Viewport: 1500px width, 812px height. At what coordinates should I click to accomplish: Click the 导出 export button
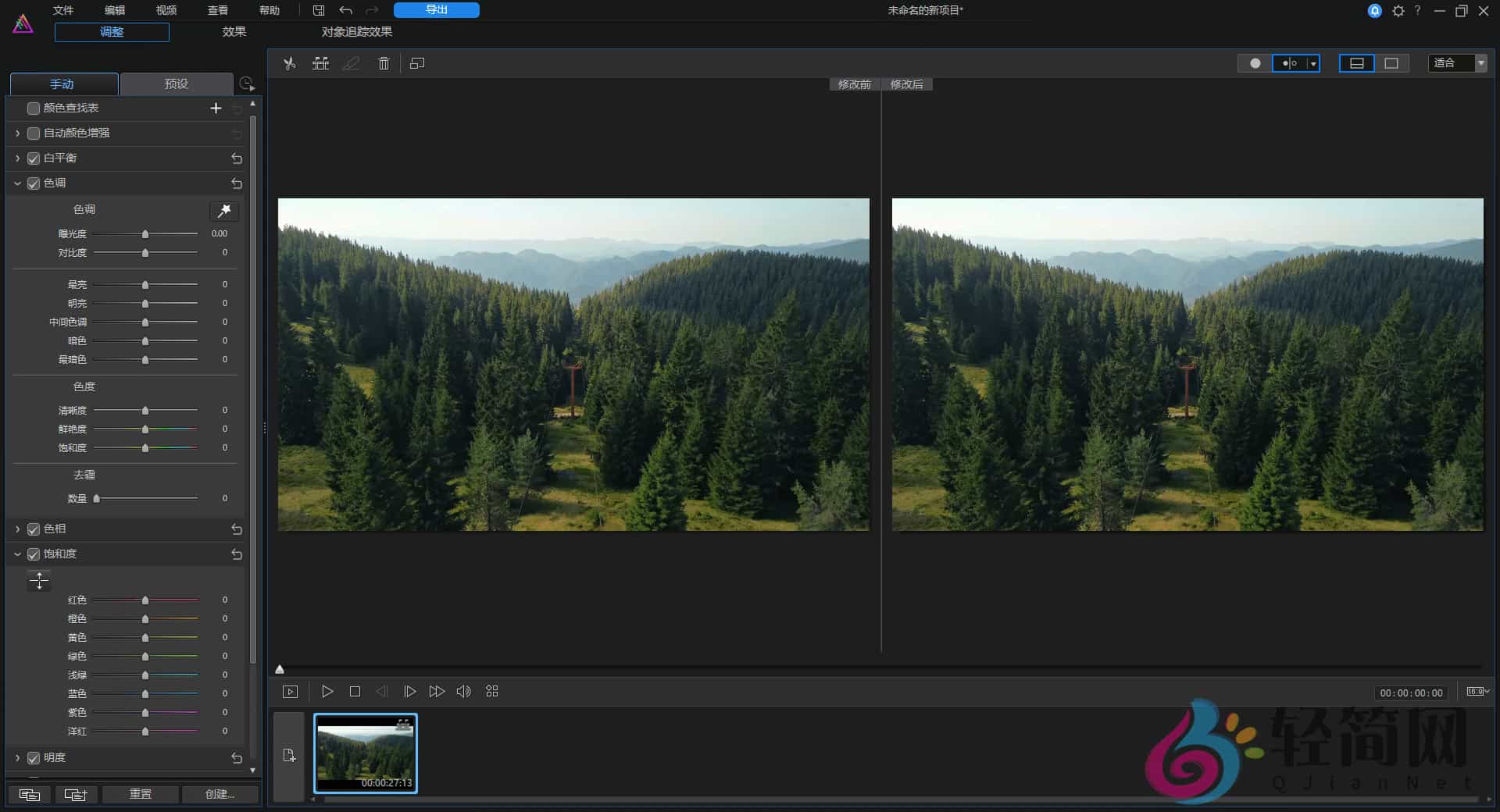pos(436,10)
